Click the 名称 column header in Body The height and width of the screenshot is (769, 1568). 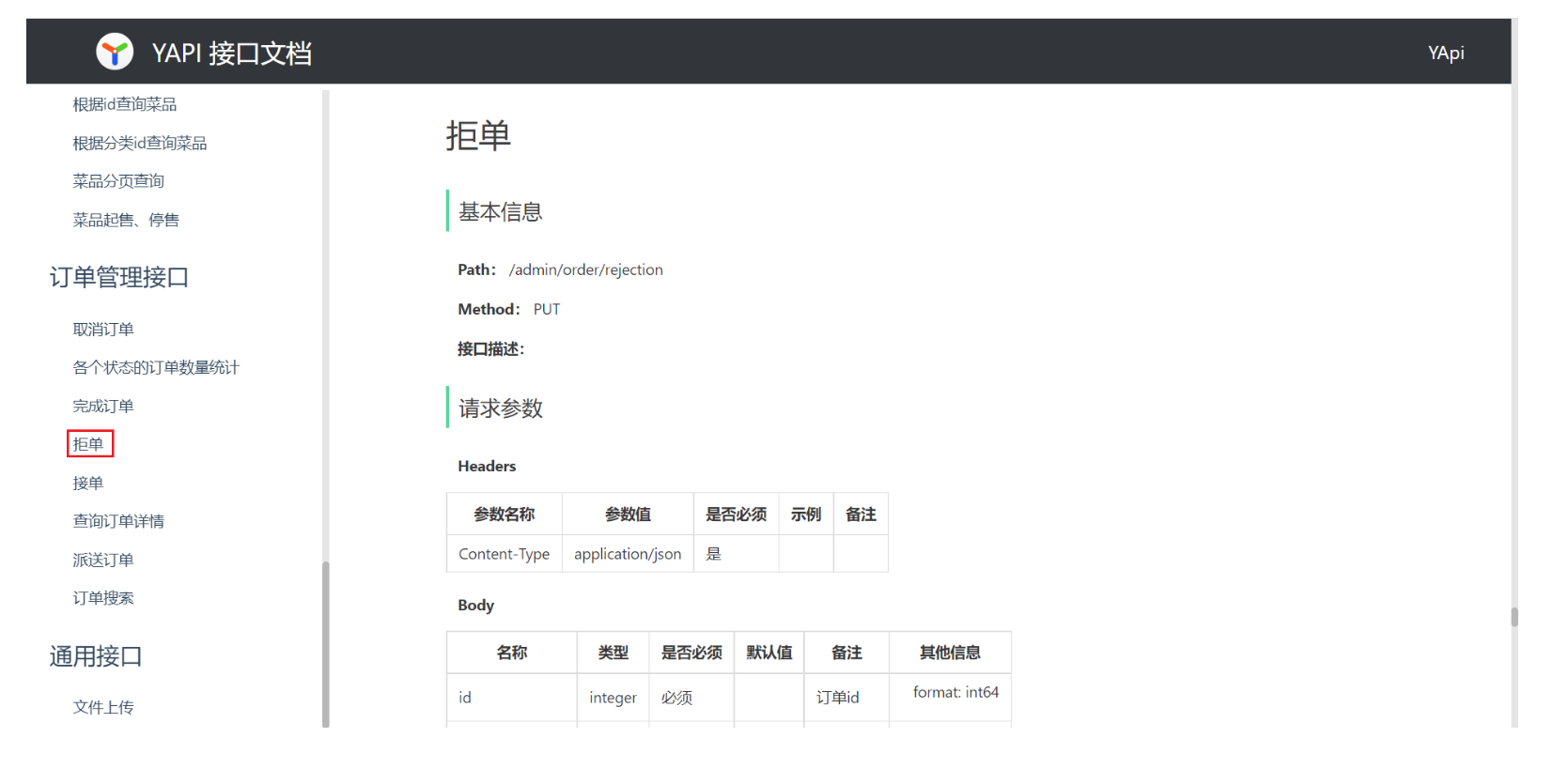pyautogui.click(x=512, y=653)
